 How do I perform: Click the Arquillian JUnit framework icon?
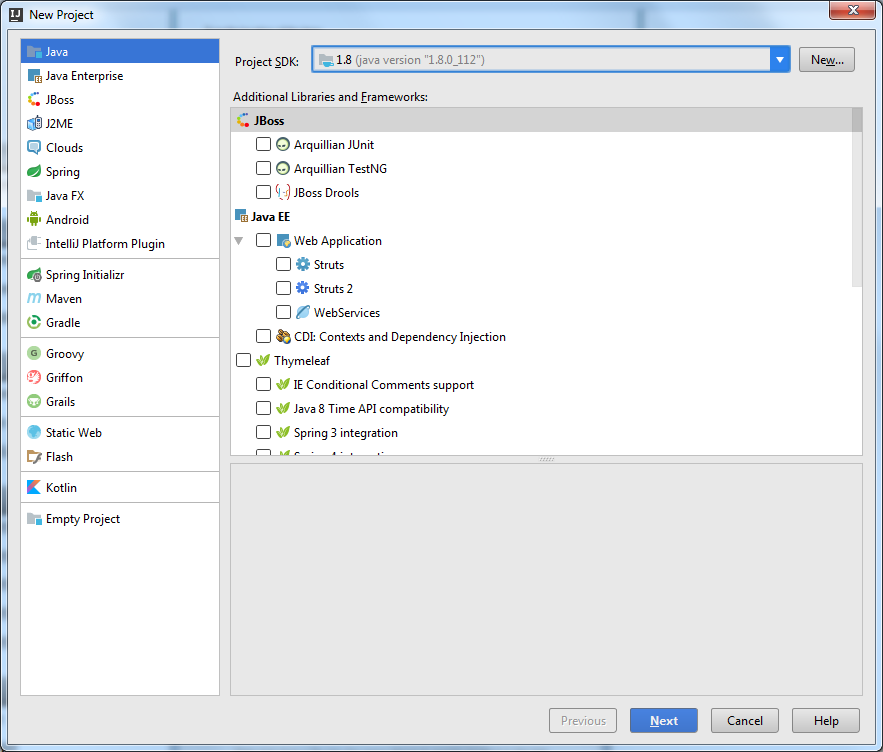click(x=283, y=145)
